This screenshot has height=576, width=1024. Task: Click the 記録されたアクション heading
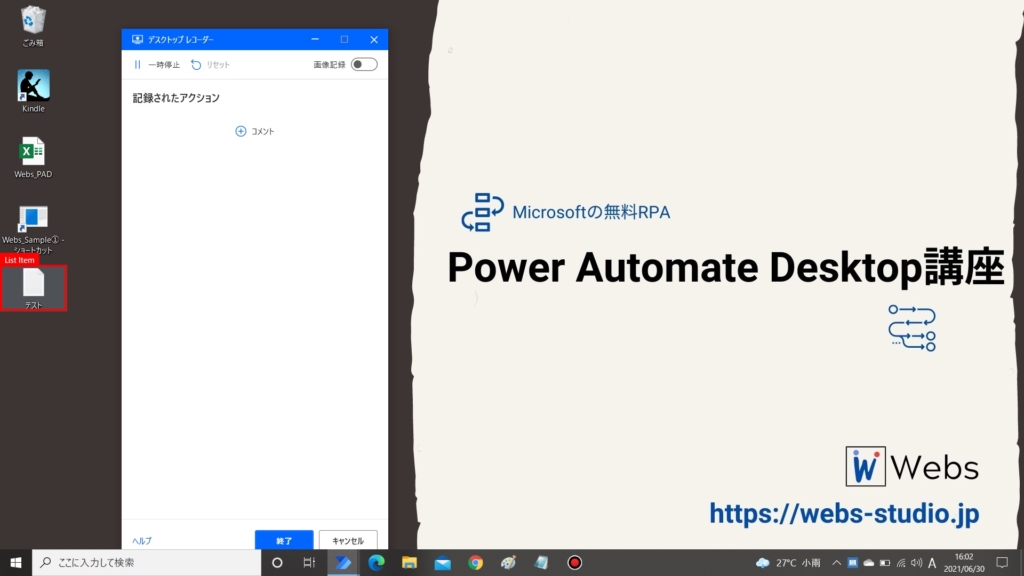click(x=176, y=98)
